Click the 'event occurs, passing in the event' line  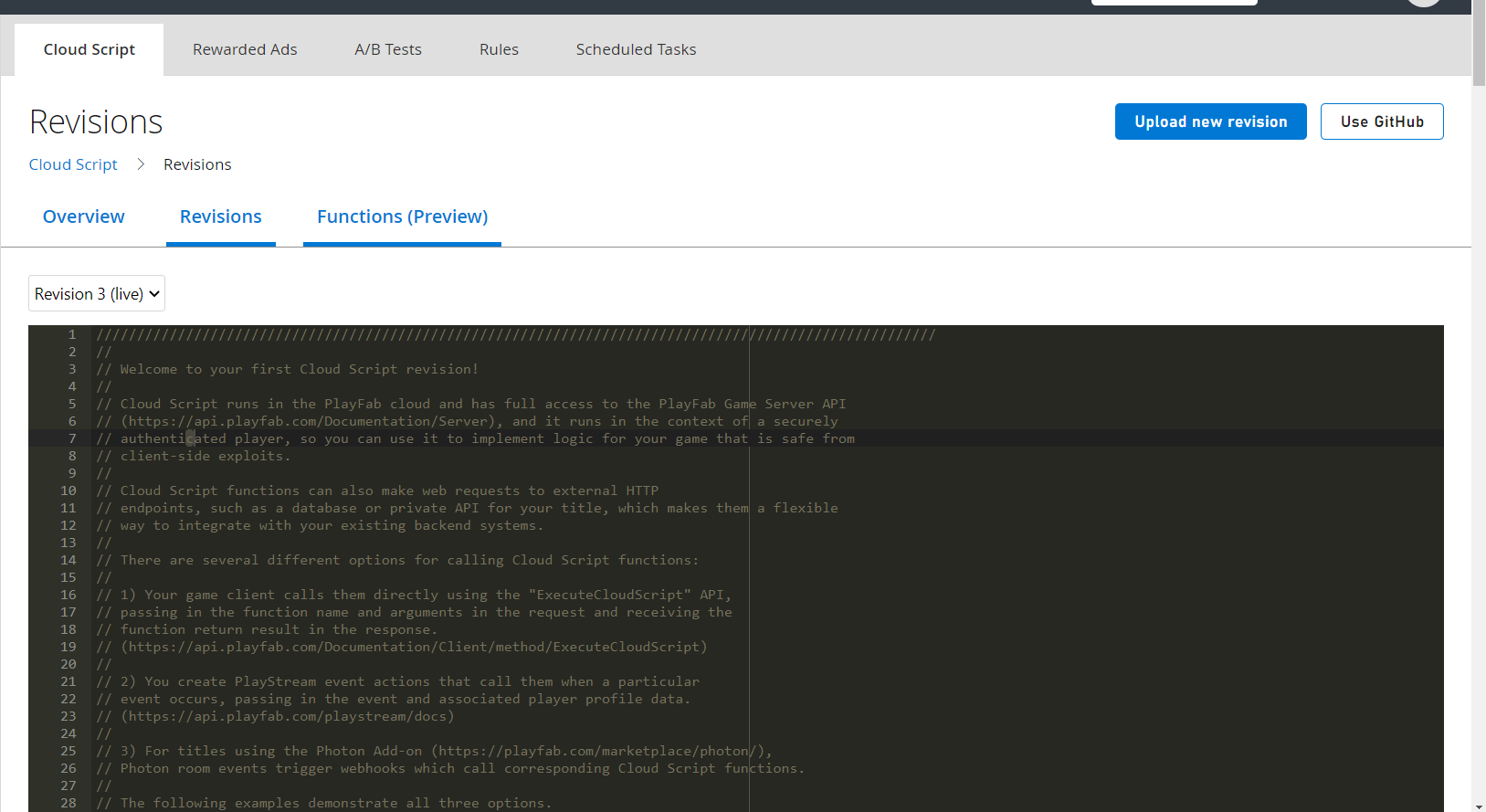pos(394,699)
